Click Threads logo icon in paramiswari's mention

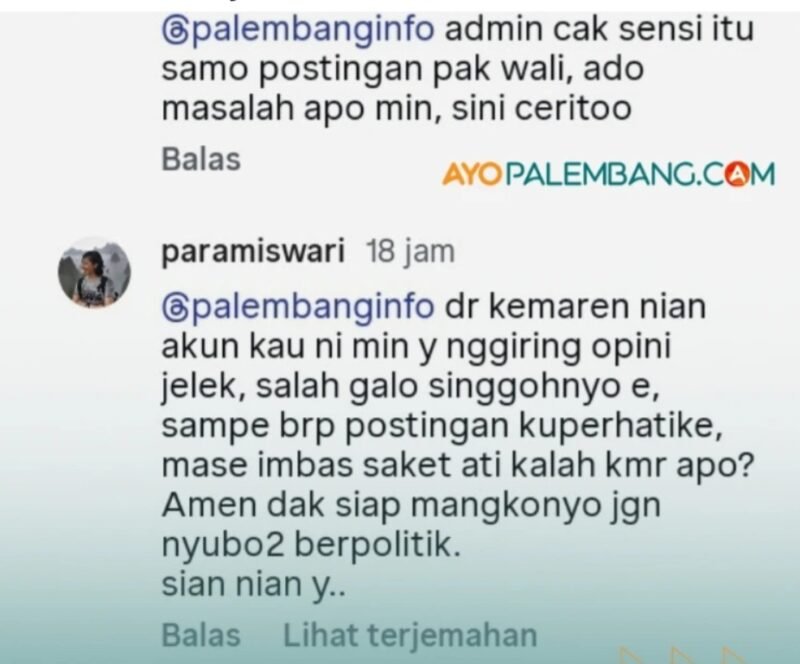coord(175,308)
